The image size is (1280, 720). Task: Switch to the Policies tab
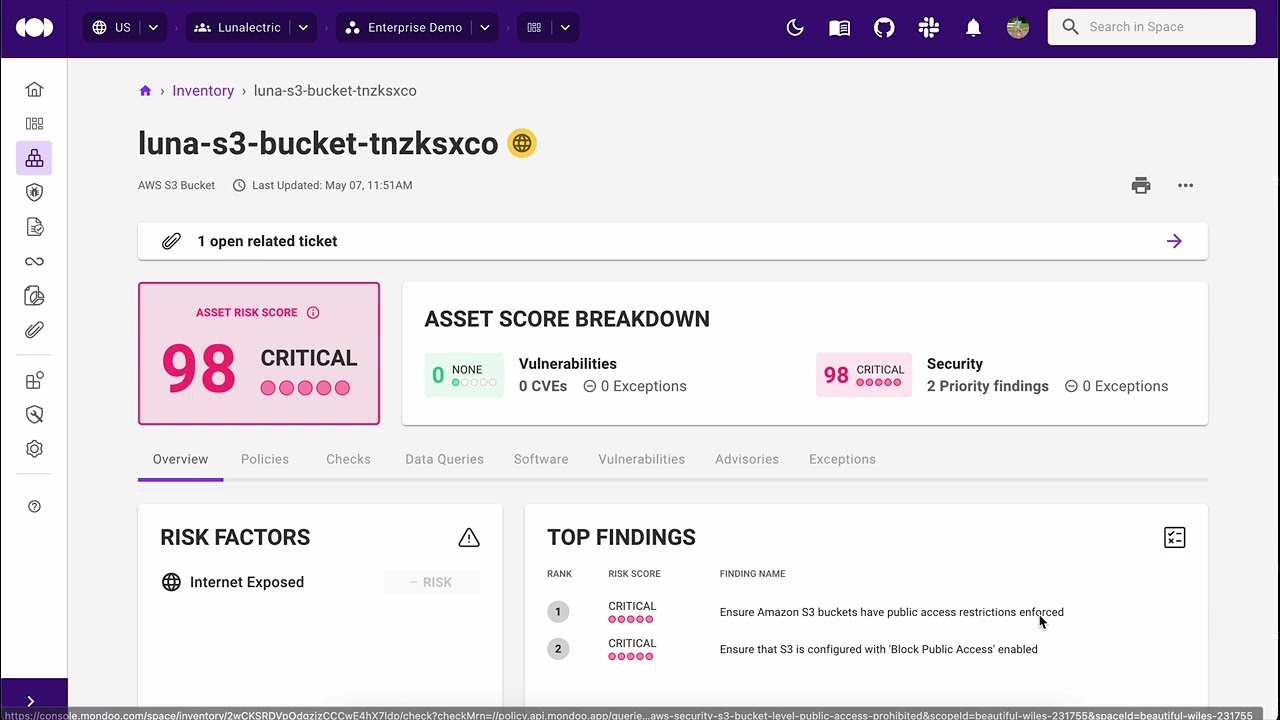click(x=265, y=460)
